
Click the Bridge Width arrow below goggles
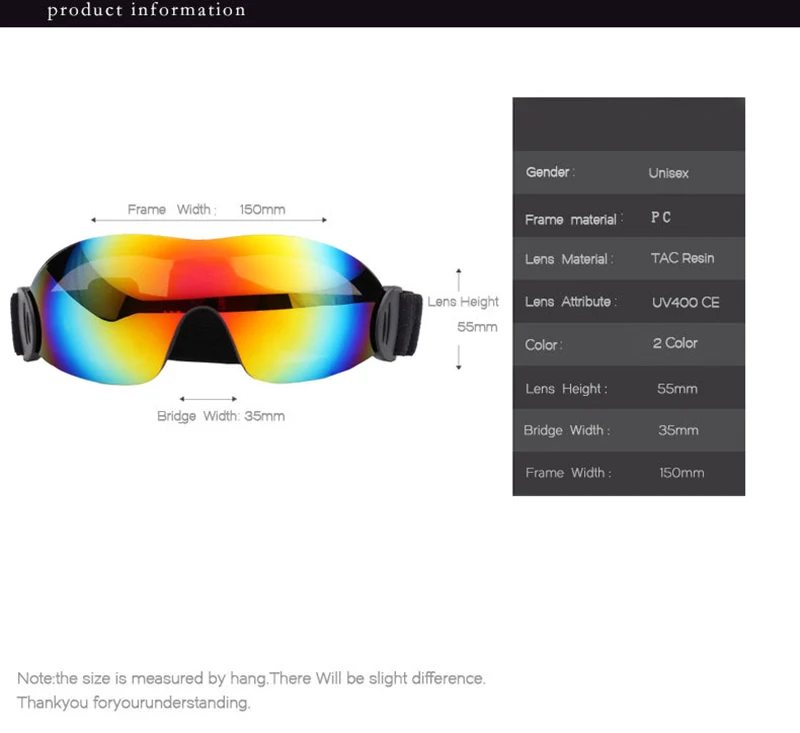(208, 399)
